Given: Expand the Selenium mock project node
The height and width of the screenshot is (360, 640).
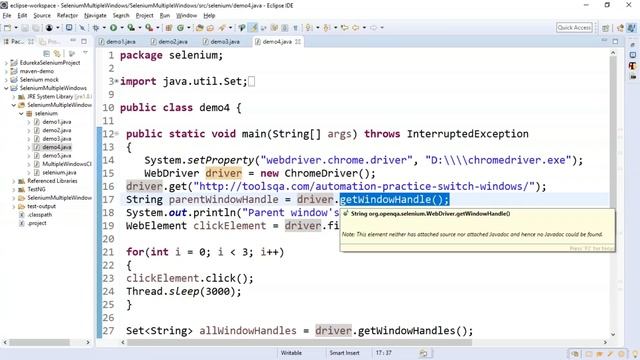Looking at the screenshot, I should tap(6, 80).
